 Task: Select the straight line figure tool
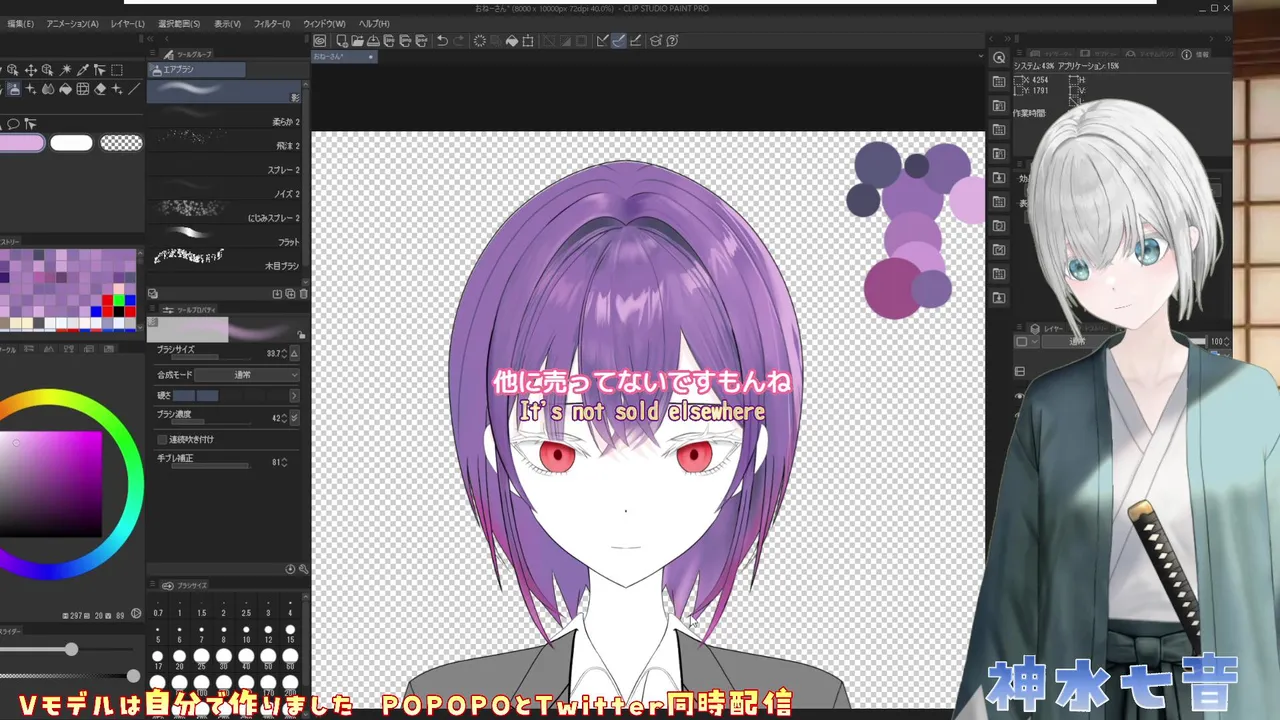tap(134, 89)
